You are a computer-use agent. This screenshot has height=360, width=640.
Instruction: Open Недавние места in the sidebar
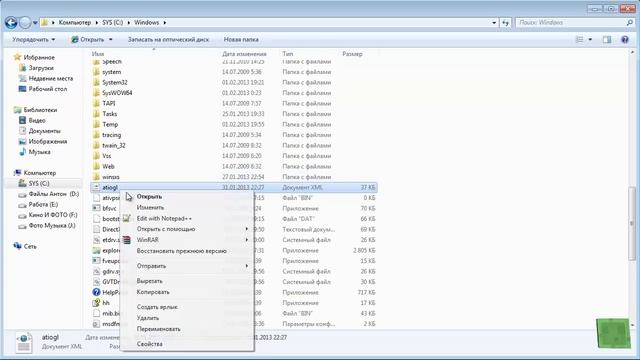(x=46, y=78)
